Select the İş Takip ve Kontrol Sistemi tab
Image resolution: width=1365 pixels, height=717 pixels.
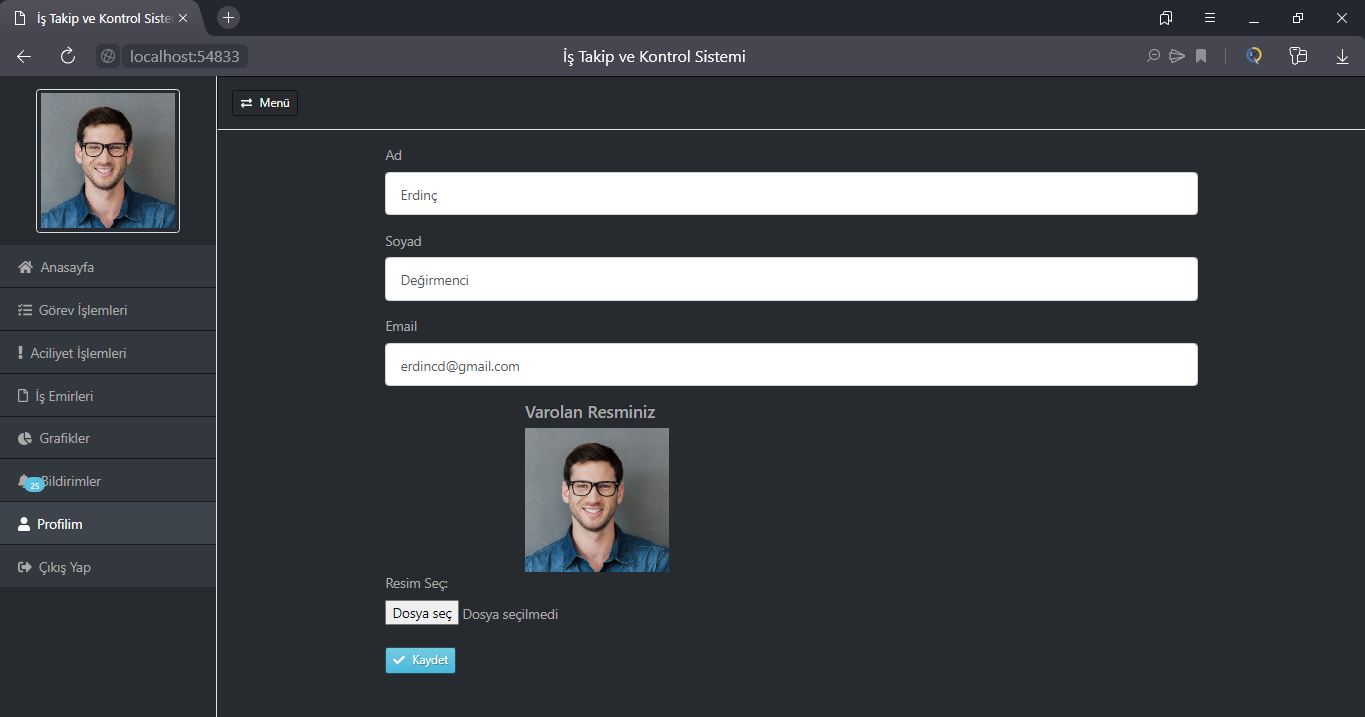(95, 17)
